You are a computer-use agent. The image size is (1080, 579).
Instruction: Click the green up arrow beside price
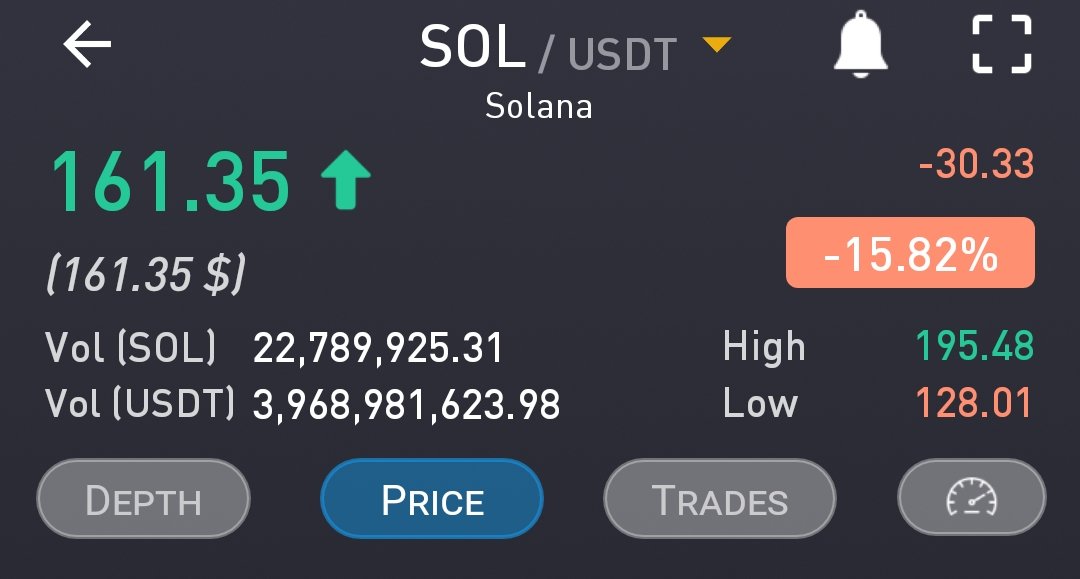[345, 182]
